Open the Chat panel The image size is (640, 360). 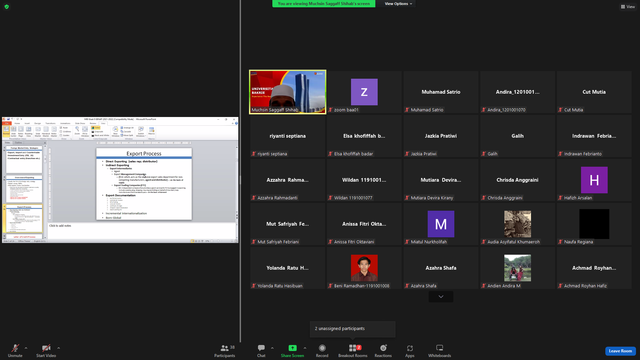click(x=261, y=350)
